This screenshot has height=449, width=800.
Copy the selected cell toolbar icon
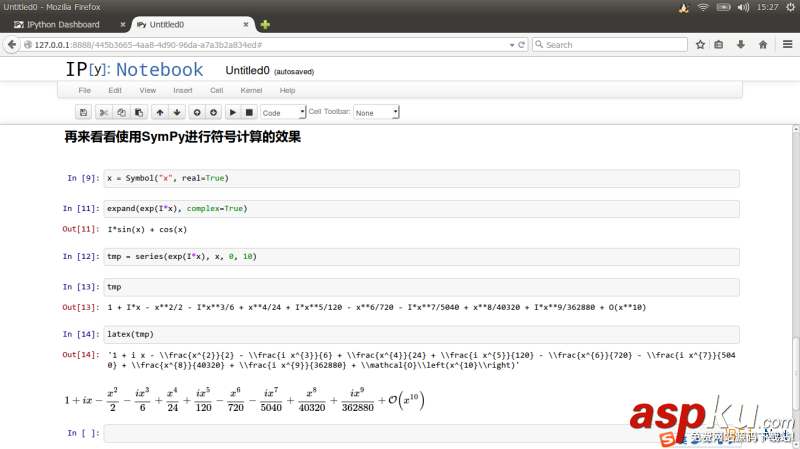pos(121,112)
